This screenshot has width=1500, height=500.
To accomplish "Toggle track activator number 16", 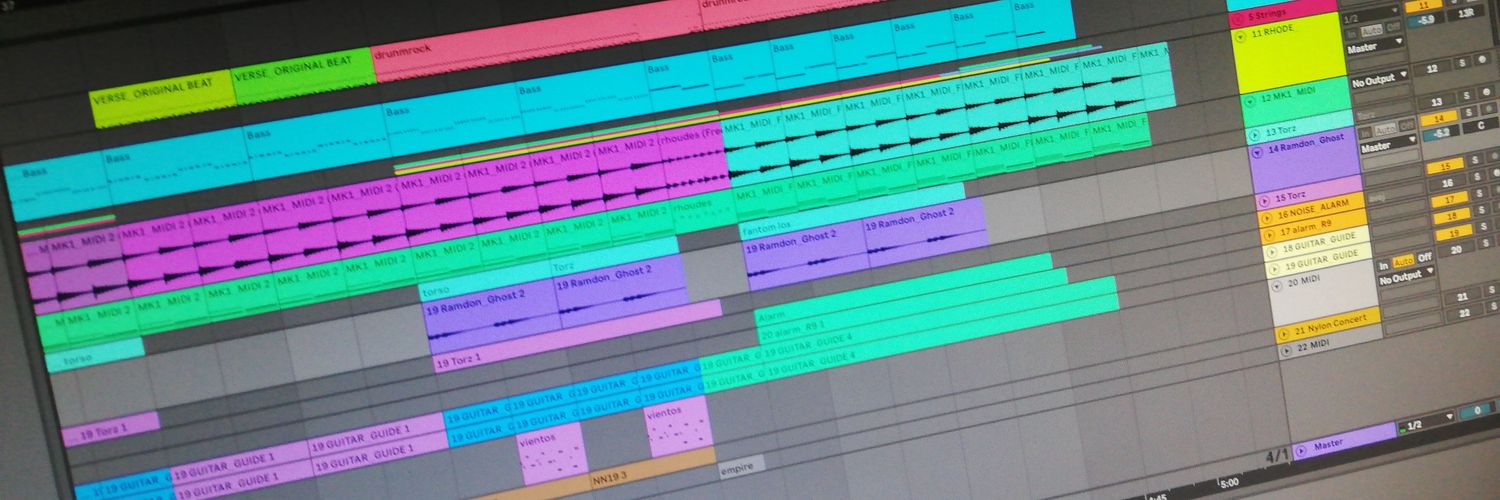I will pyautogui.click(x=1447, y=183).
